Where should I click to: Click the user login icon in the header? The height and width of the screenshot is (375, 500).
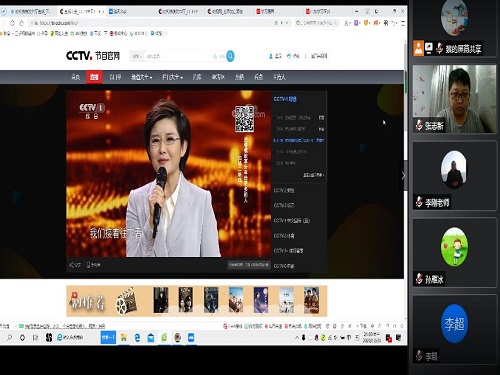coord(271,56)
